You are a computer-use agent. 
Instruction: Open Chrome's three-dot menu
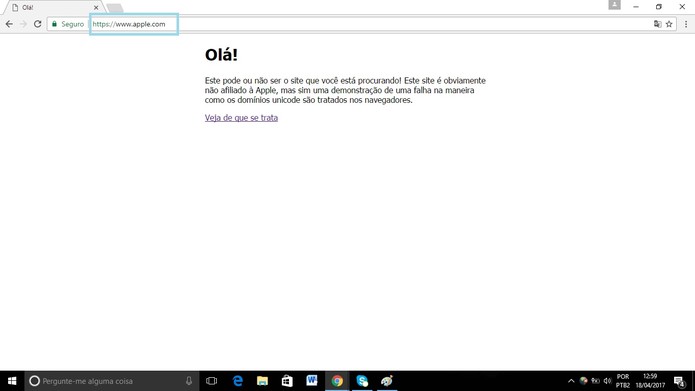[686, 24]
